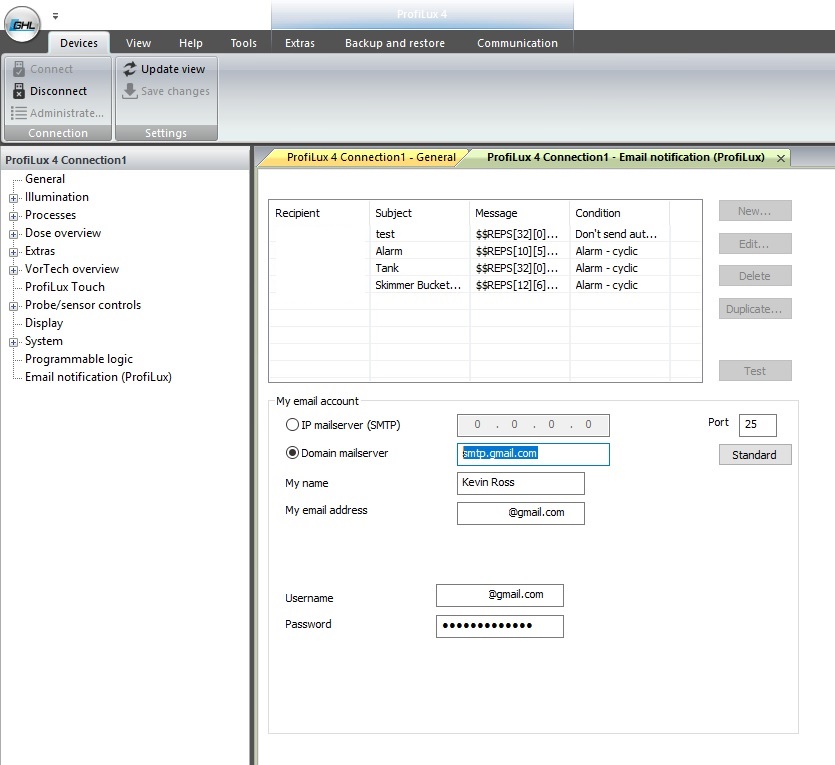Click the Domain mailserver smtp.gmail.com field
The width and height of the screenshot is (835, 765).
click(x=533, y=454)
